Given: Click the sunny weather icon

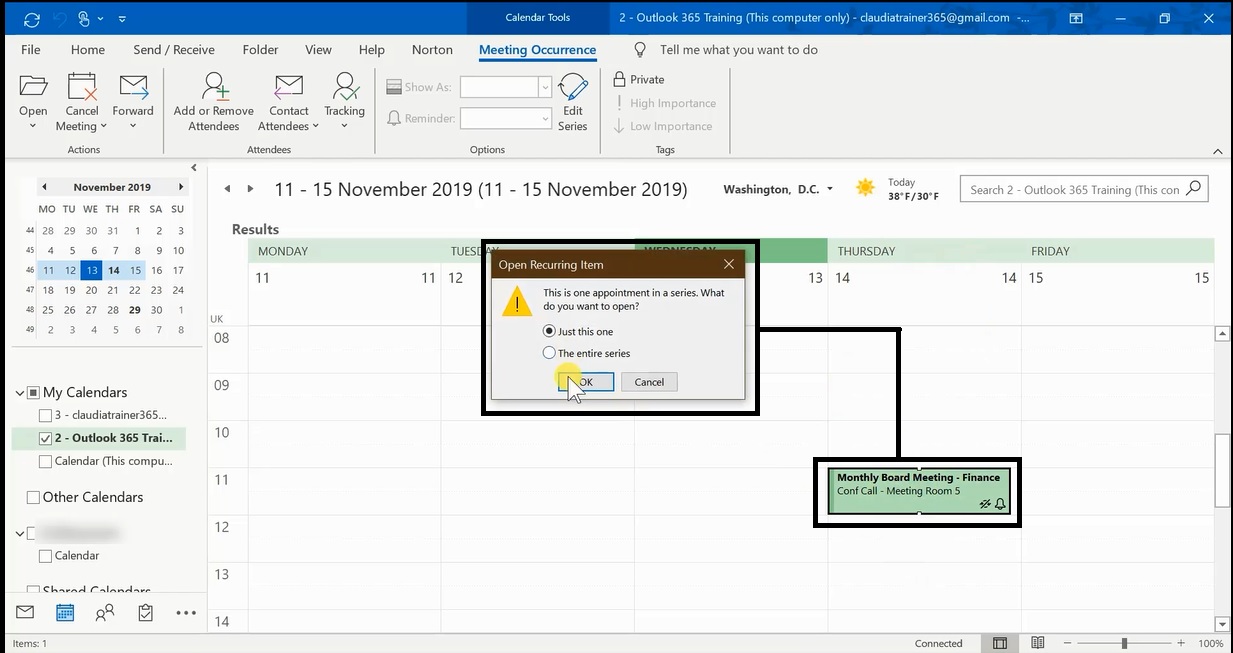Looking at the screenshot, I should [x=866, y=188].
